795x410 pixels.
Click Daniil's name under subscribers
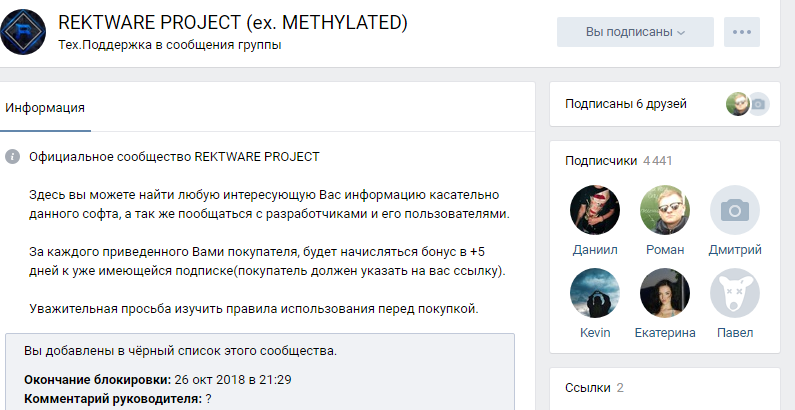click(x=594, y=250)
